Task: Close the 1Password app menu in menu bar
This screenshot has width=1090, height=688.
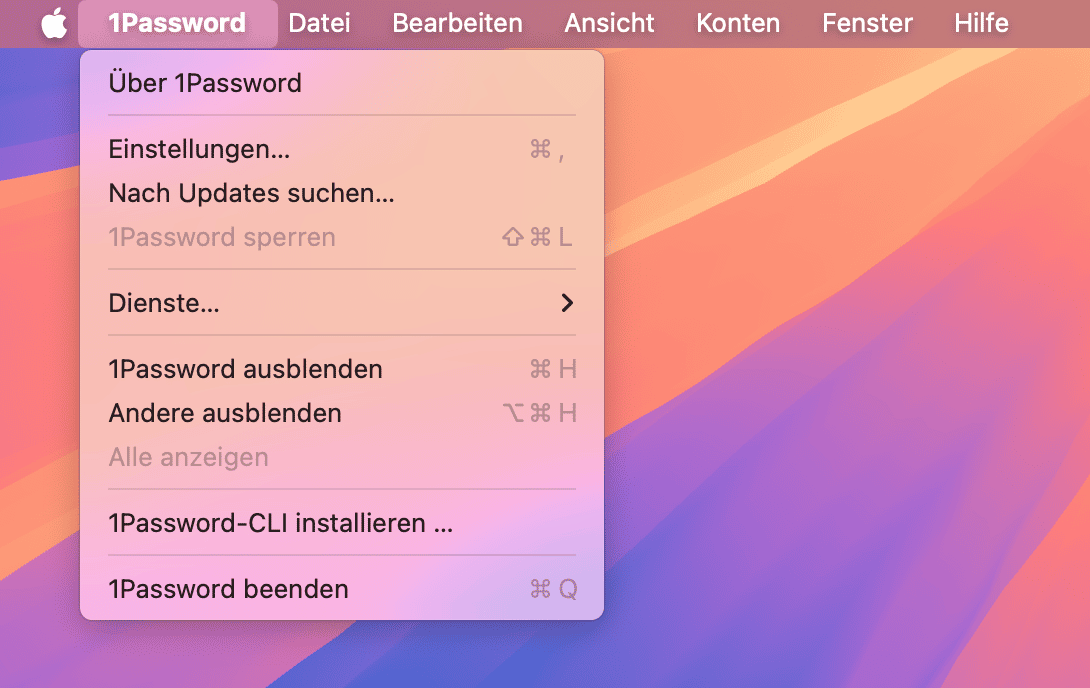Action: pos(177,23)
